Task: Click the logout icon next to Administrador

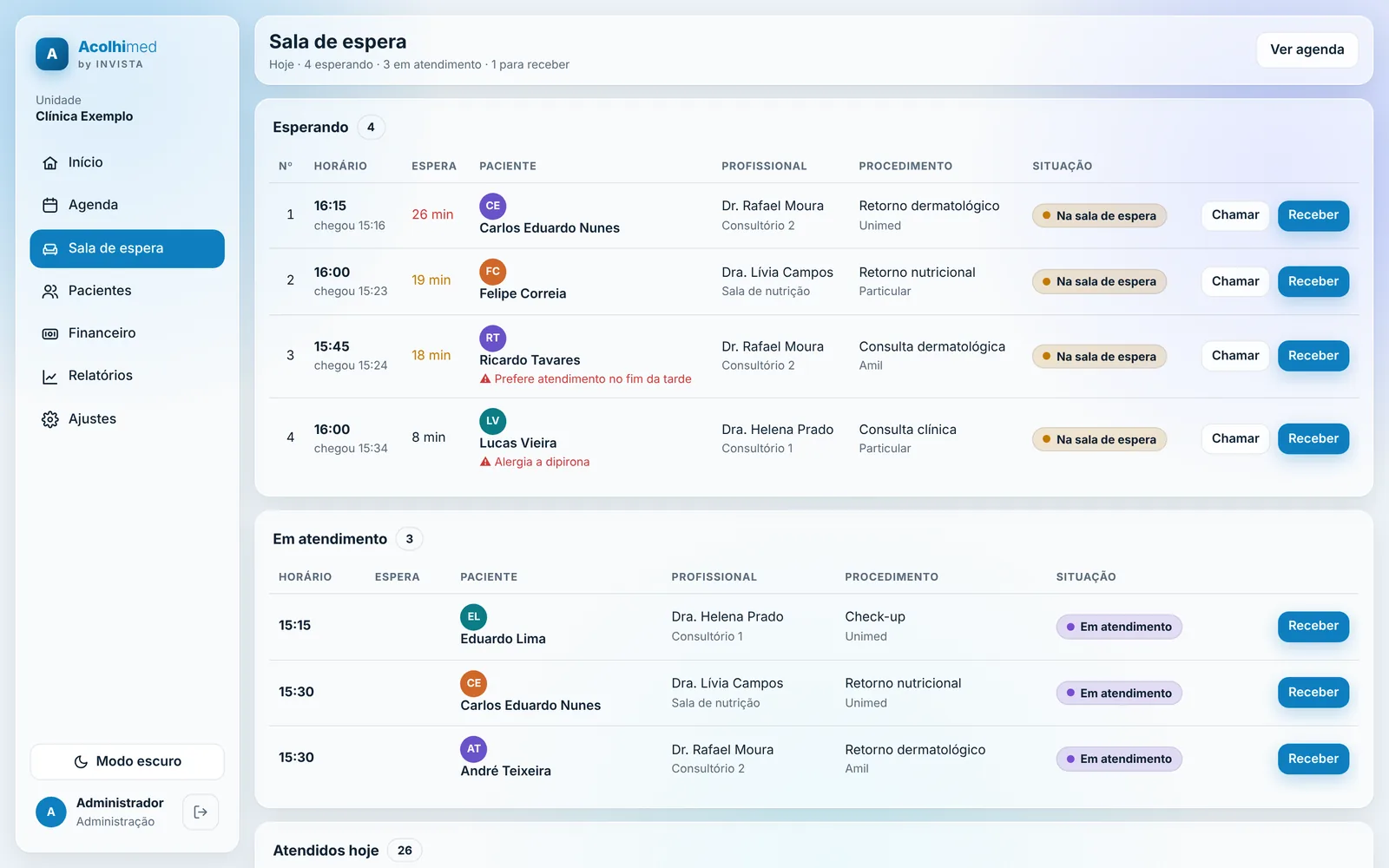Action: (x=201, y=812)
